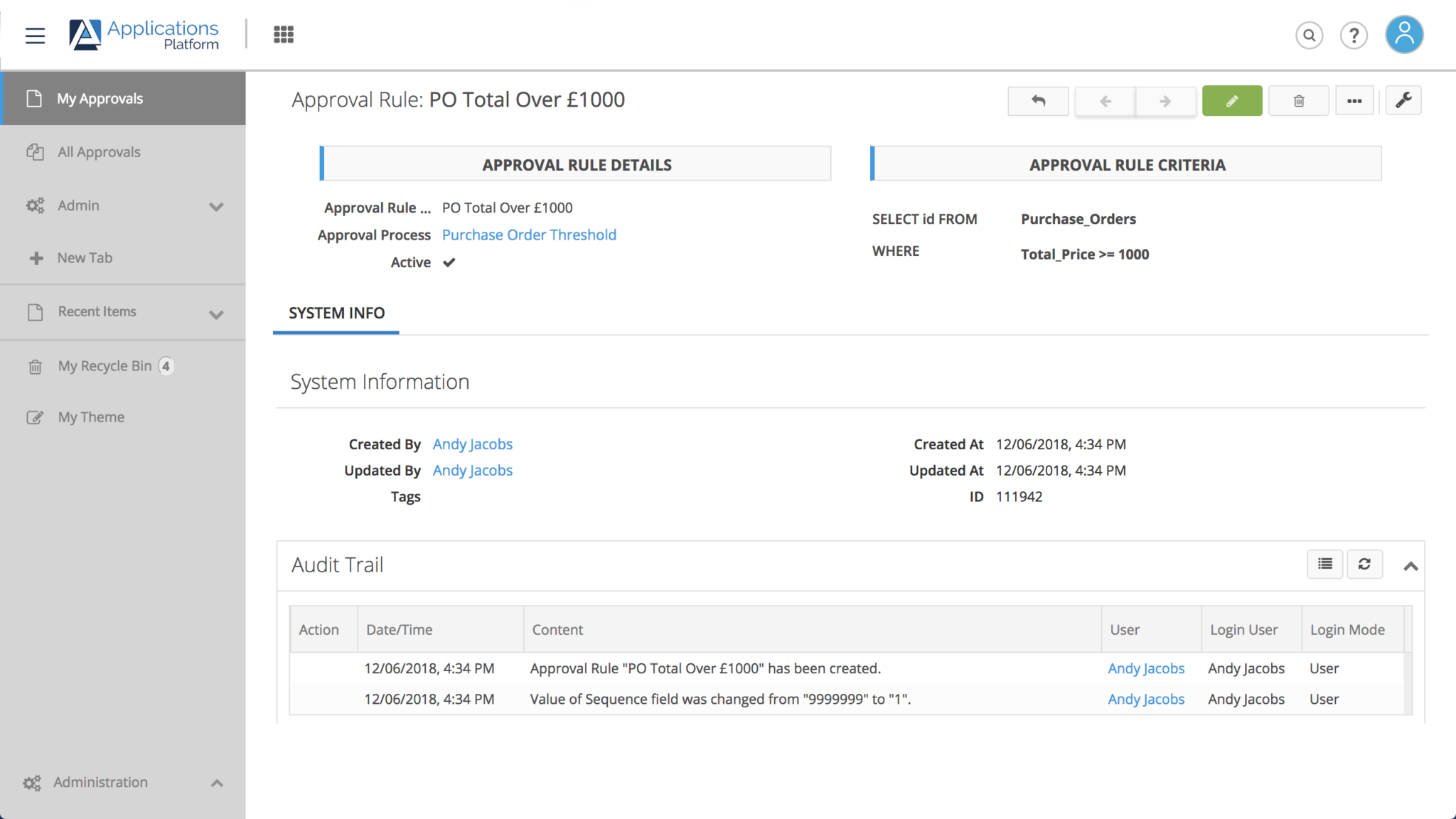Refresh the Audit Trail

pyautogui.click(x=1364, y=564)
